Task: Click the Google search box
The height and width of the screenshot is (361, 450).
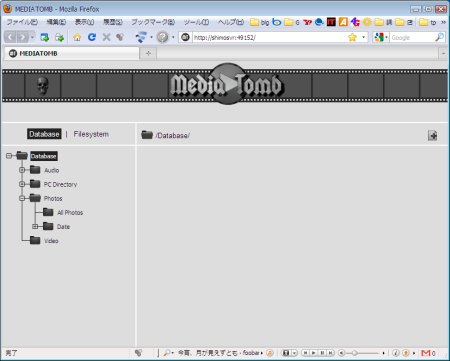Action: click(x=412, y=37)
